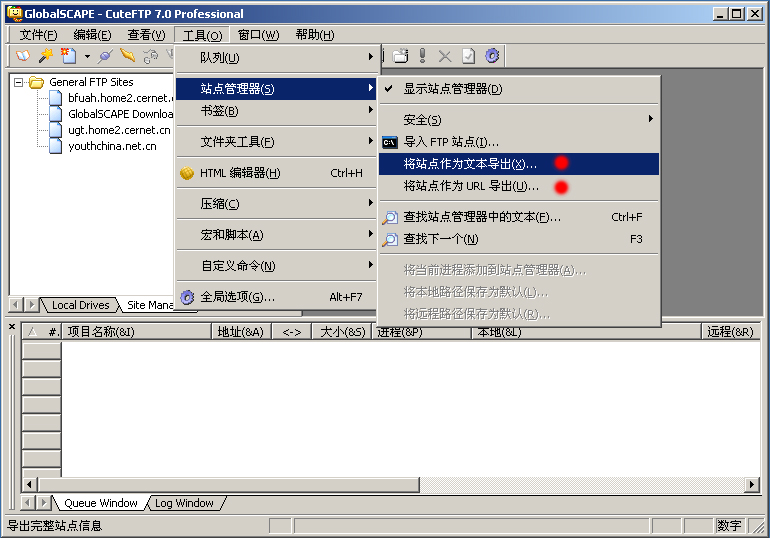
Task: Click the New Folder toolbar icon
Action: pos(400,55)
